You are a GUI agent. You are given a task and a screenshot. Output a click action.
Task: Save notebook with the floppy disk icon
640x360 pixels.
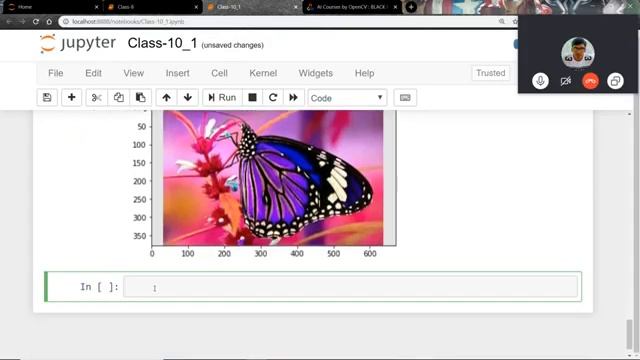point(47,98)
